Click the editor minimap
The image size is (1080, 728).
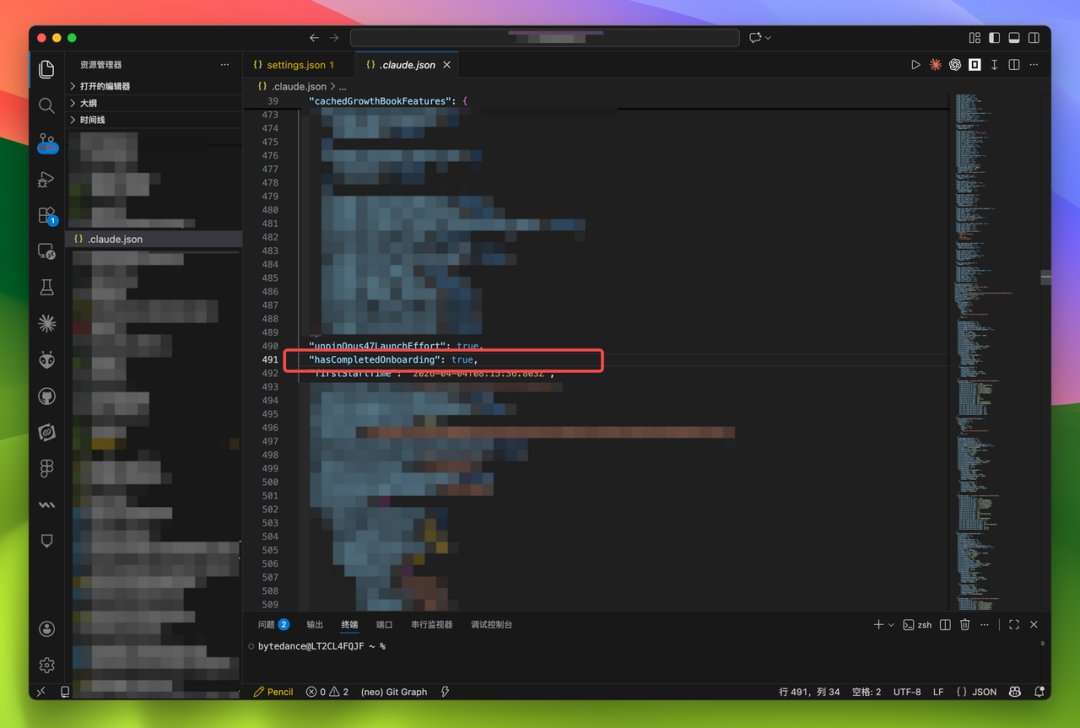pyautogui.click(x=995, y=351)
